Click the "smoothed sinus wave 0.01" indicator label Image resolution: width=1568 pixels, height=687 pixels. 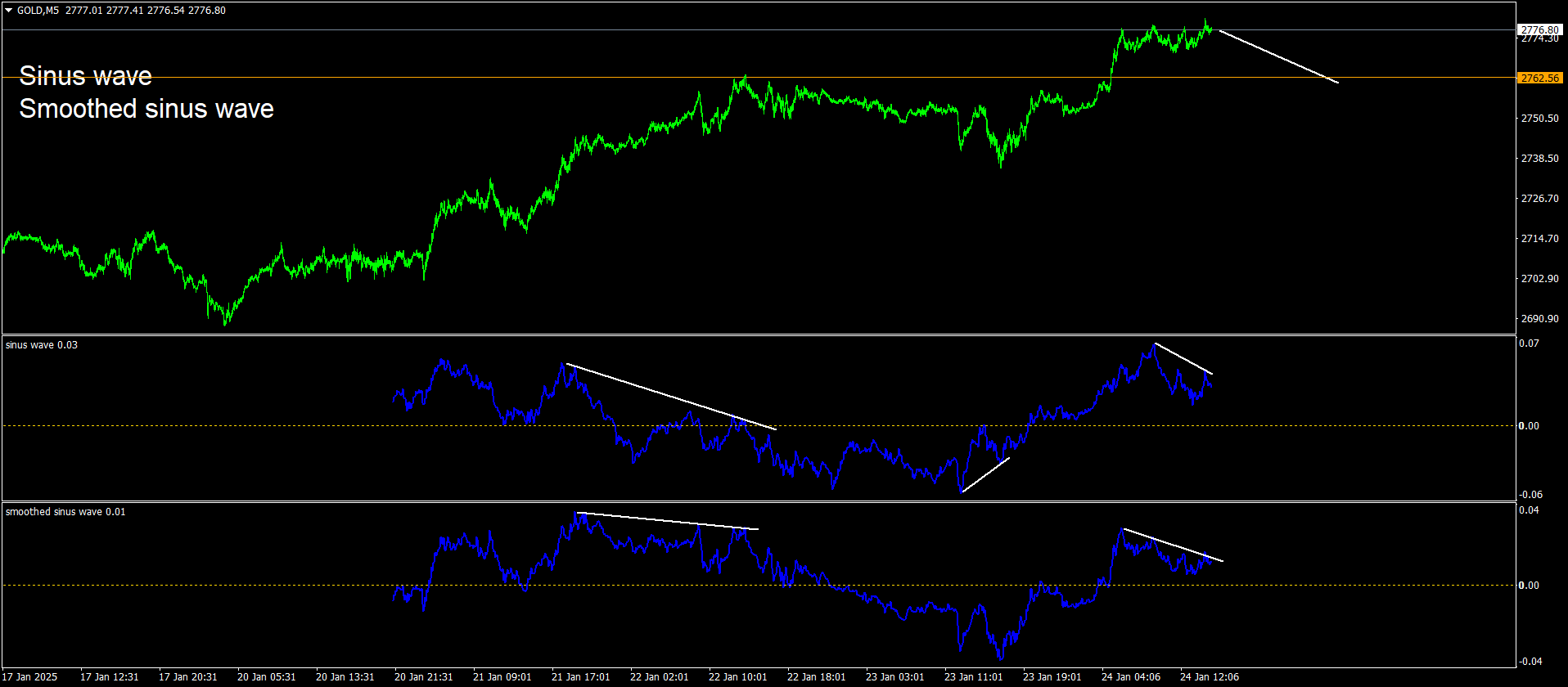click(x=65, y=512)
